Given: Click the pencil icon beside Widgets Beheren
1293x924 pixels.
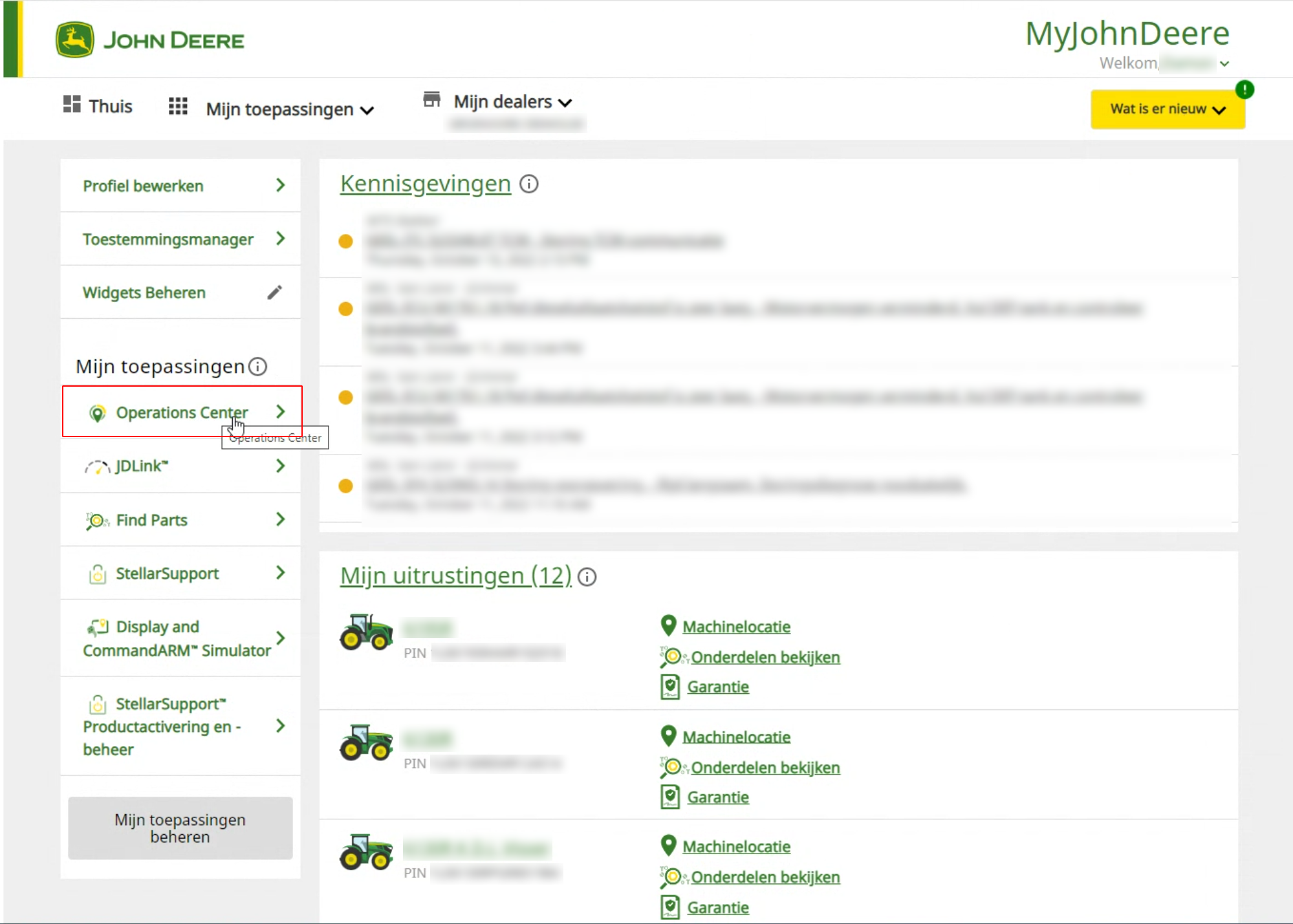Looking at the screenshot, I should coord(274,292).
